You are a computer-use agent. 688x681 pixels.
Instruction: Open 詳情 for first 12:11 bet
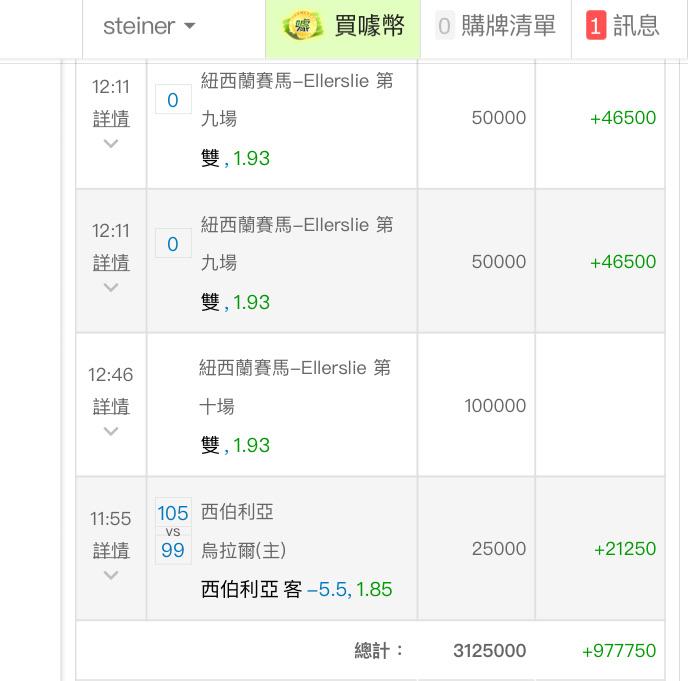coord(111,119)
